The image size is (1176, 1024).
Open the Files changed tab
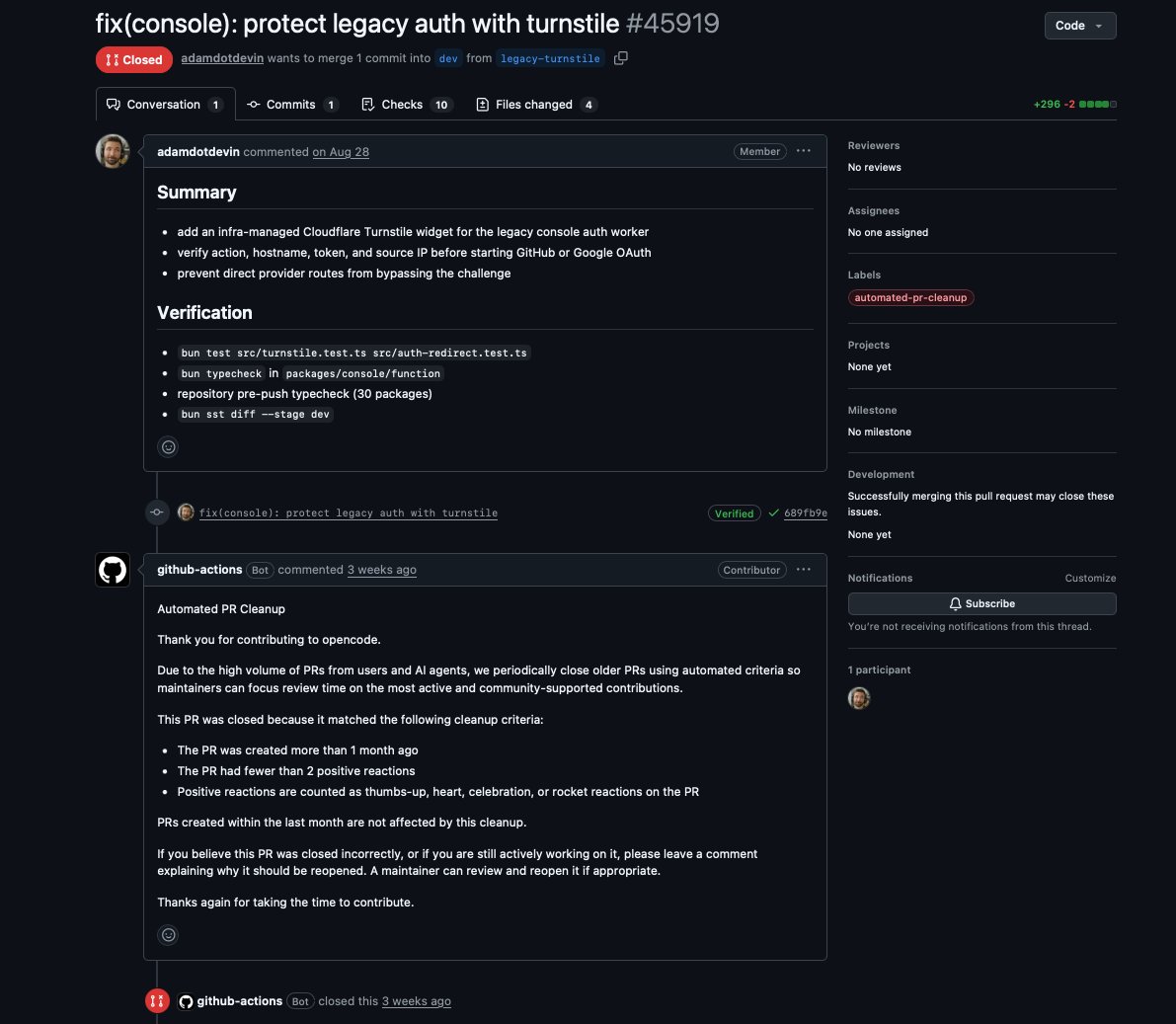click(535, 105)
